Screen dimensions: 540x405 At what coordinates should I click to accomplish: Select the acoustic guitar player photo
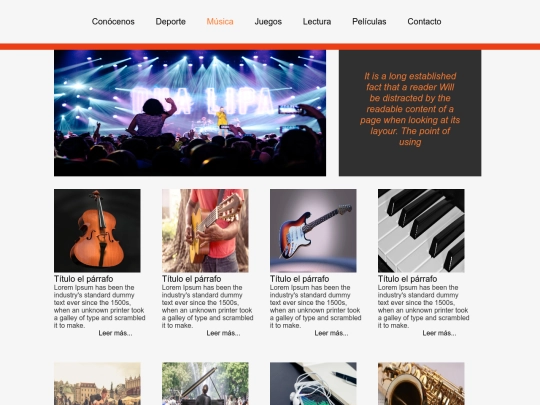coord(205,230)
